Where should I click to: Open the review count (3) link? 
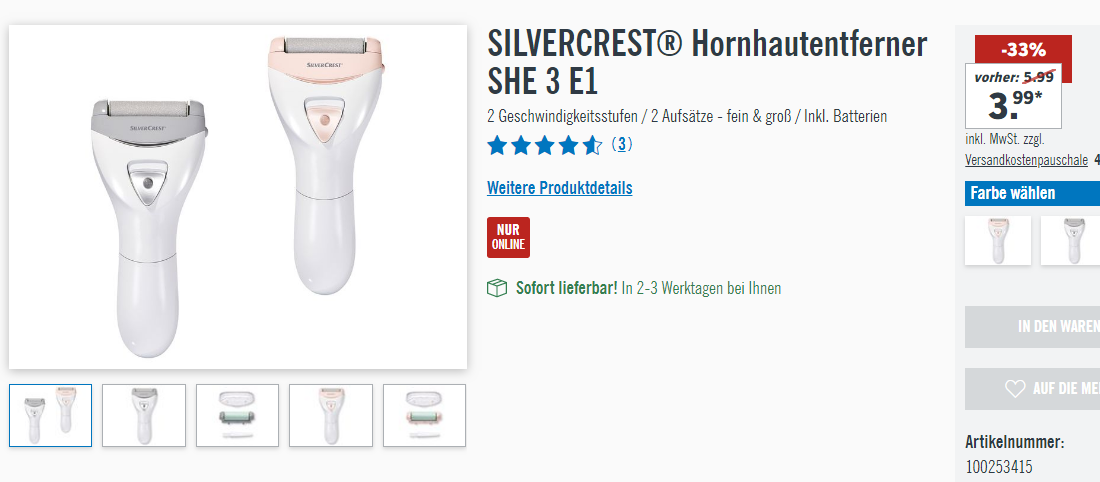pos(622,145)
